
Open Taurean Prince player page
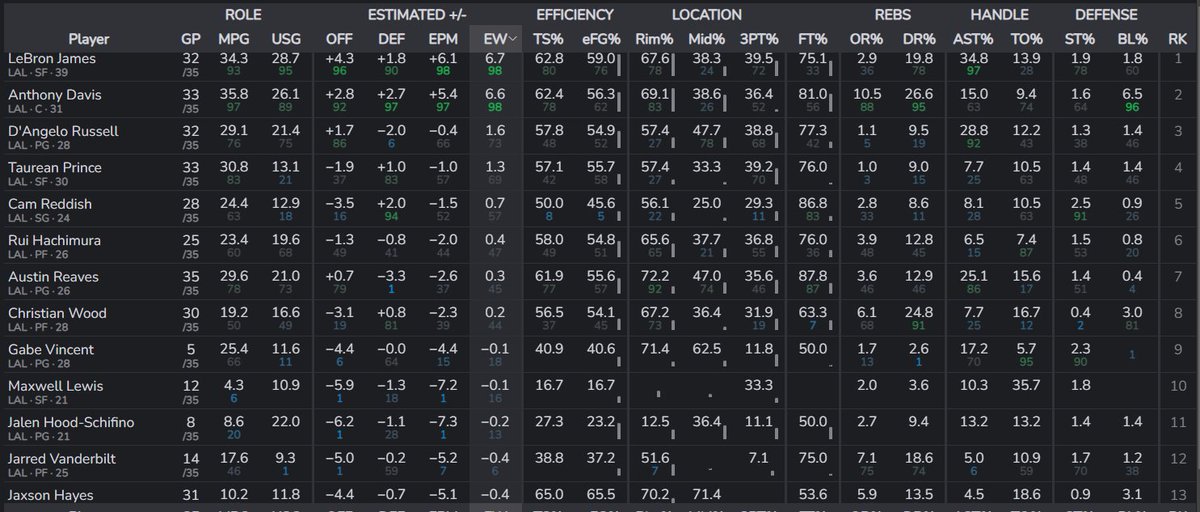[x=54, y=167]
